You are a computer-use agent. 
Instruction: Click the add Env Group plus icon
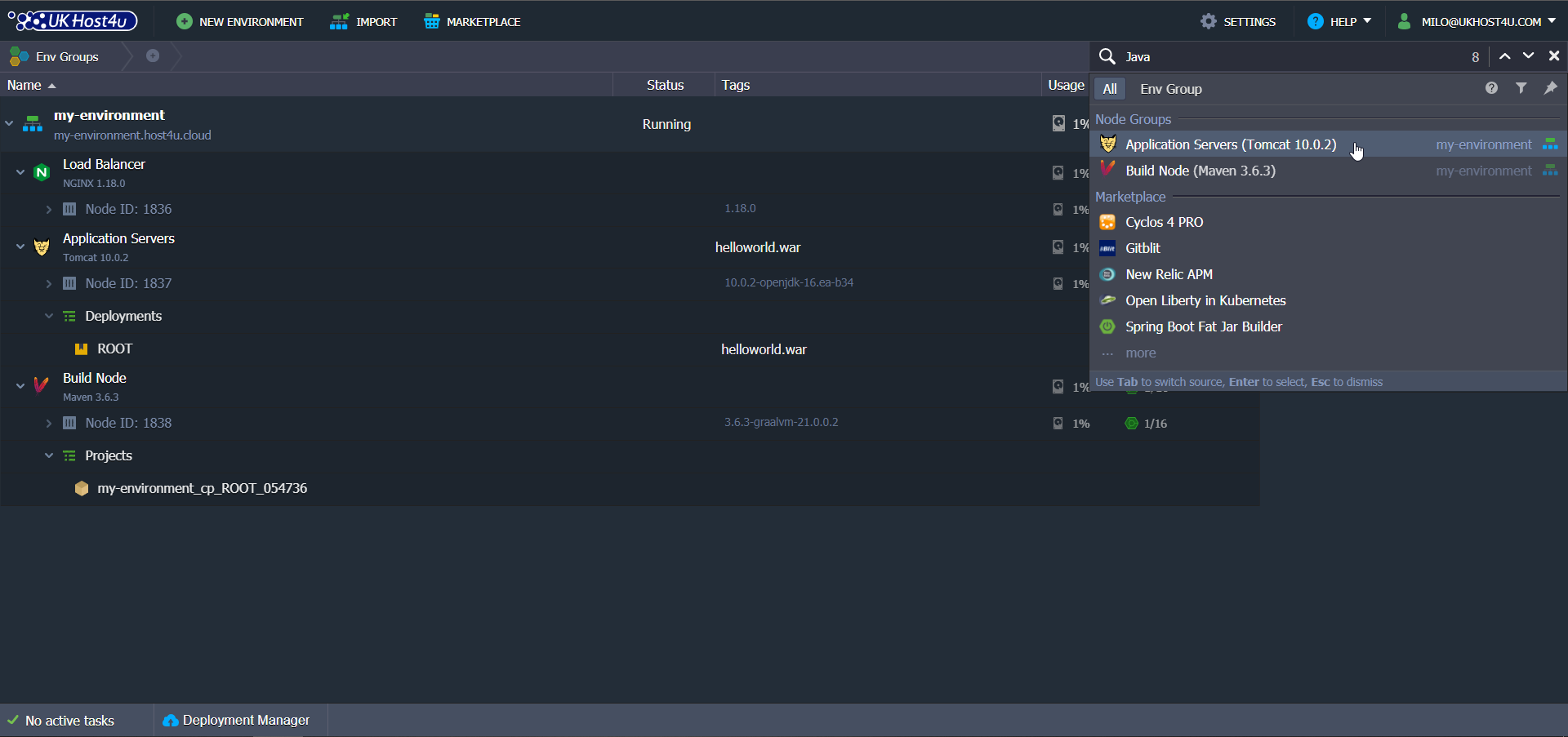pyautogui.click(x=153, y=56)
